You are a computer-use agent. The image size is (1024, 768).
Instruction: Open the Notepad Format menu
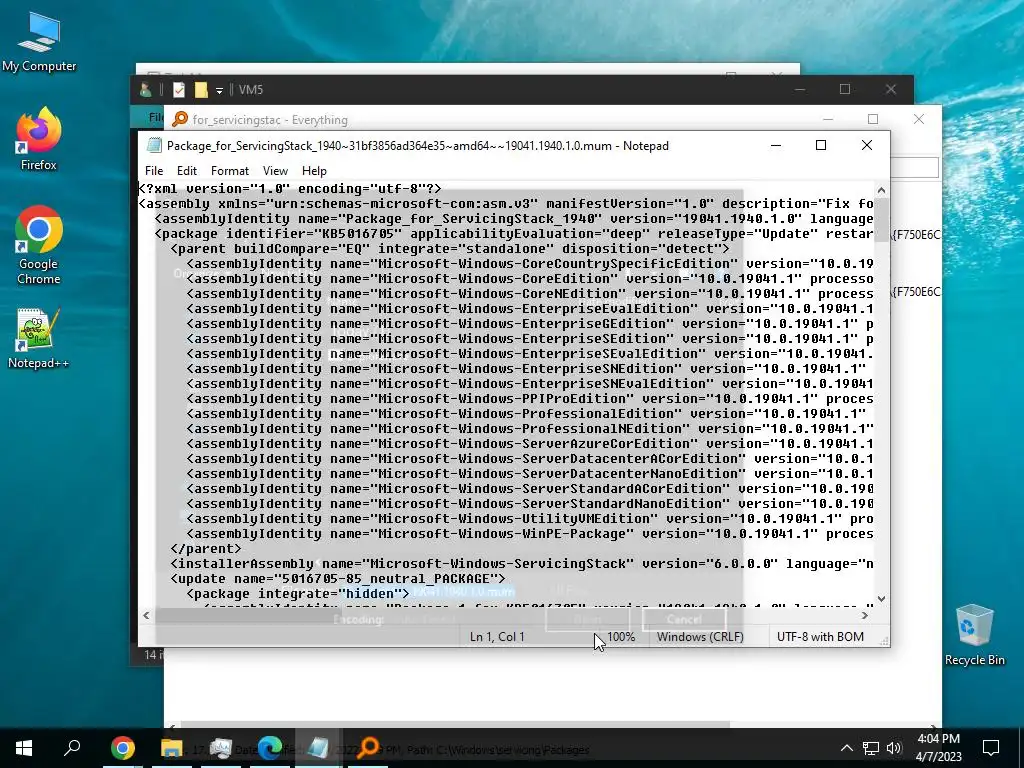(230, 170)
